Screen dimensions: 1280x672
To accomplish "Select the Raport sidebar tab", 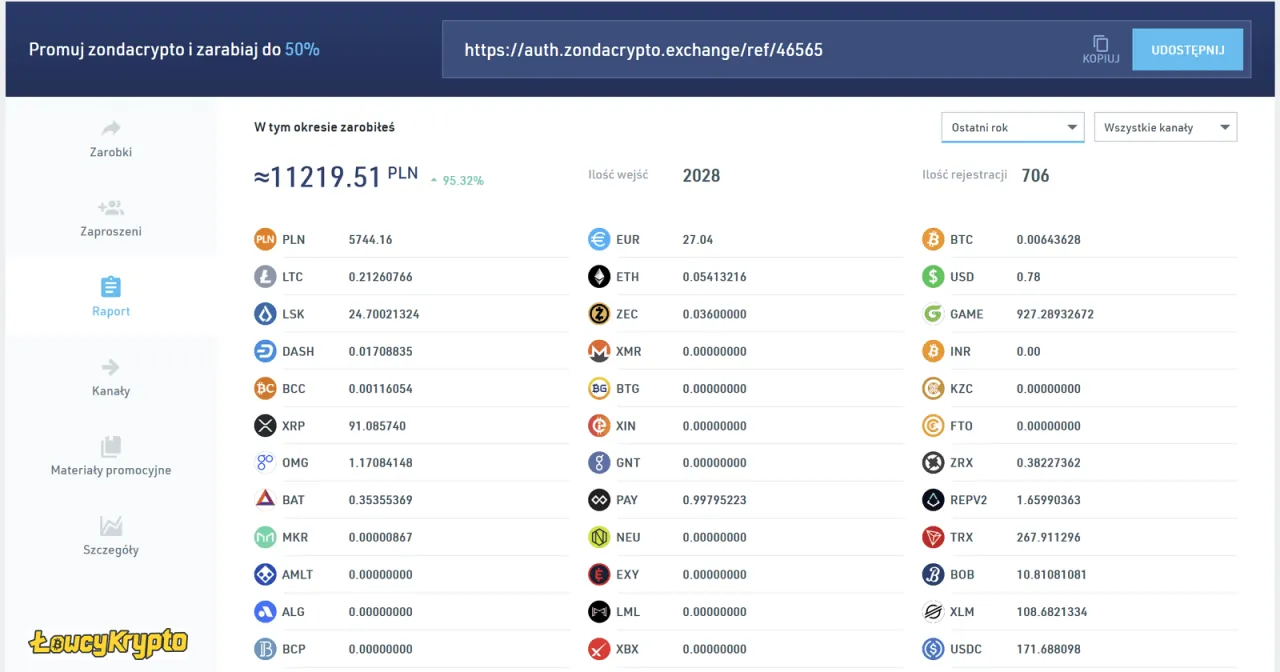I will [111, 298].
